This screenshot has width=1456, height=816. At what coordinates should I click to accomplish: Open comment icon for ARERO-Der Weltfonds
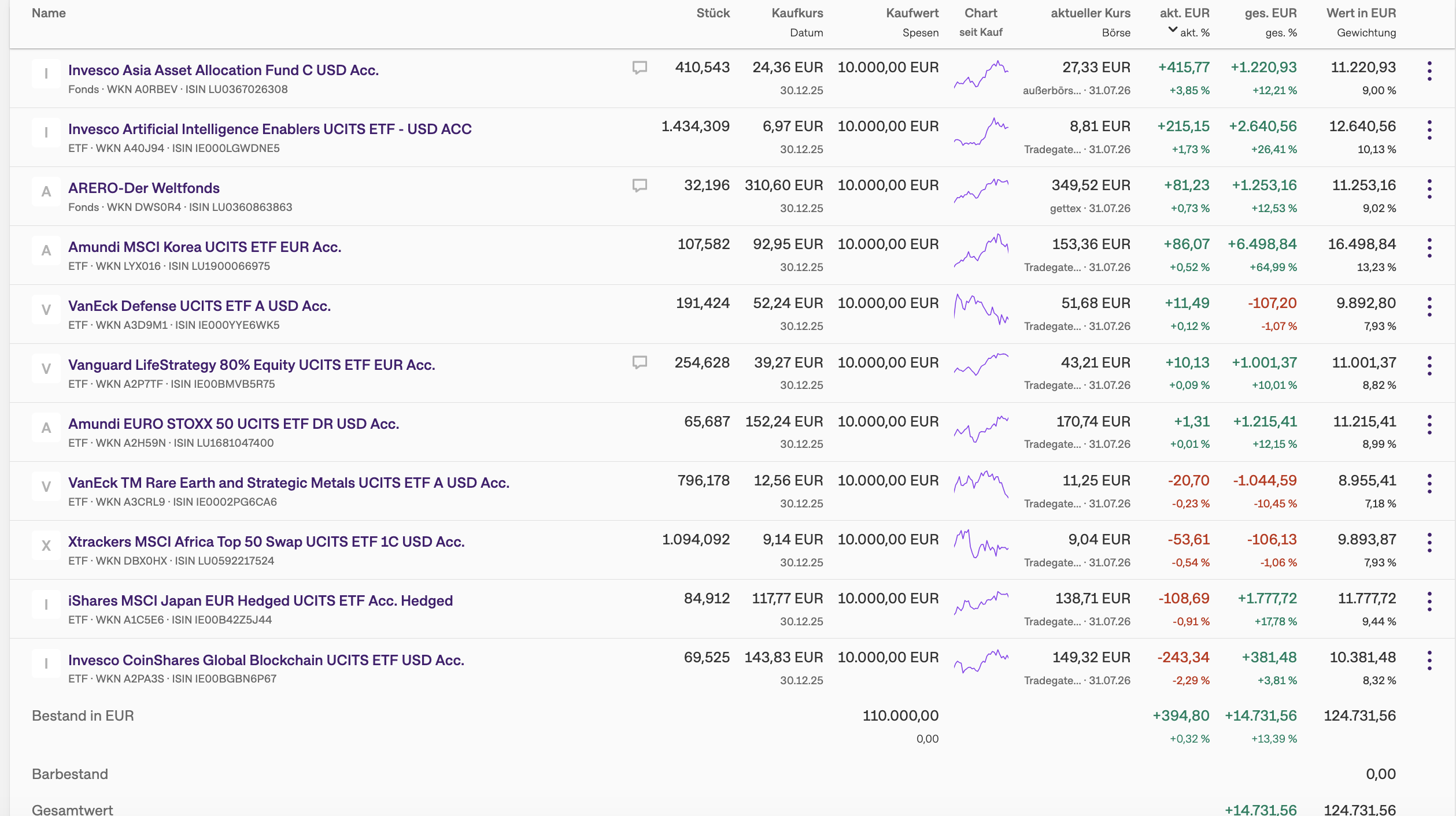(639, 186)
